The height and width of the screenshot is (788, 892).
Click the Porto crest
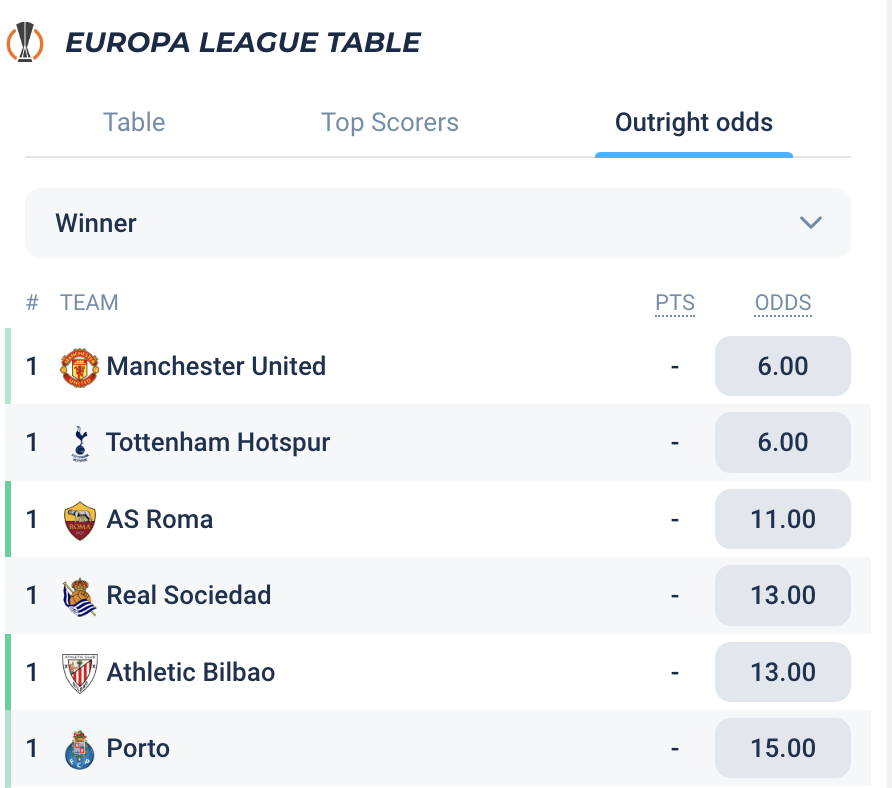pos(80,749)
